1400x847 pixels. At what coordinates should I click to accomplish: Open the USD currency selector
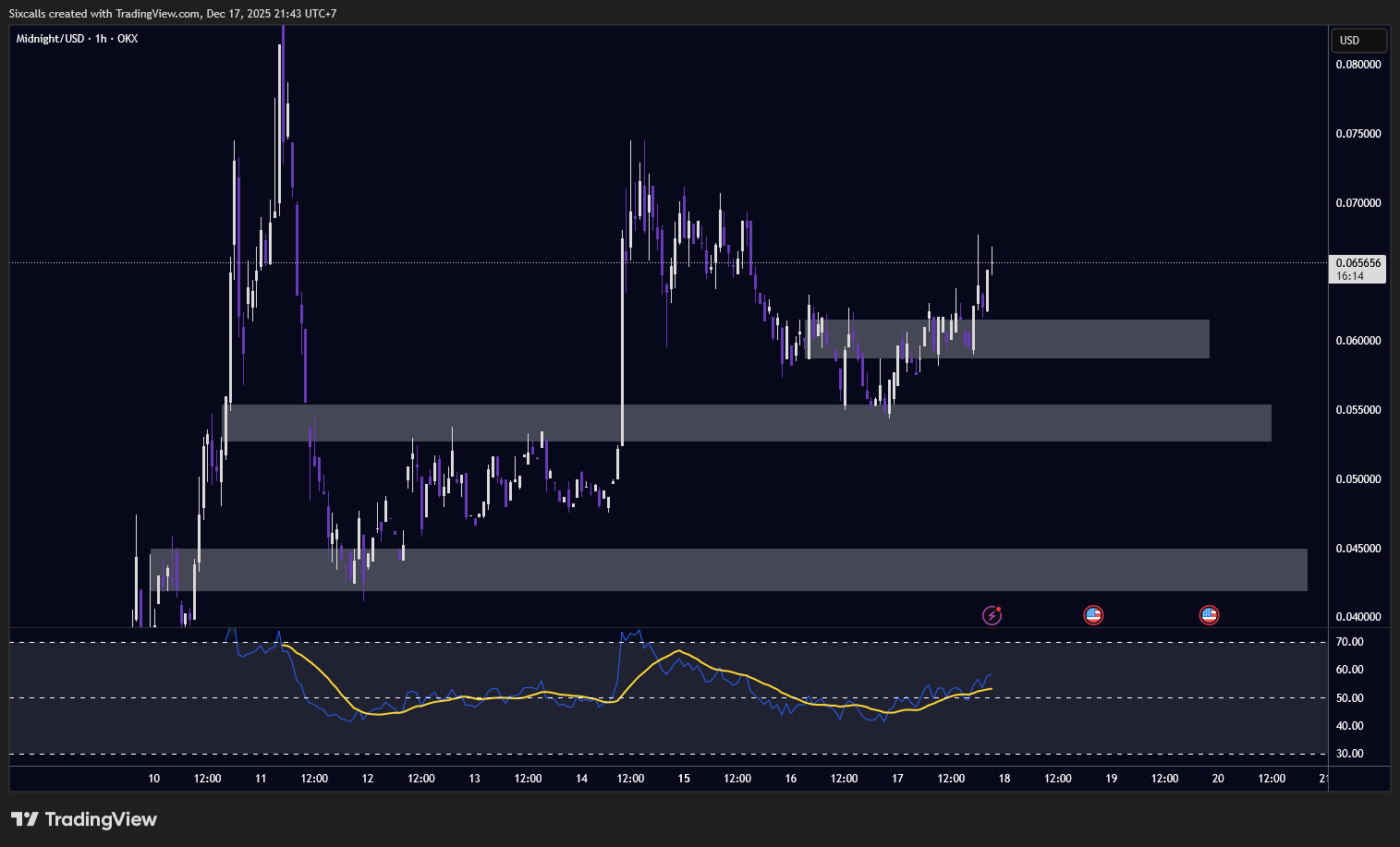pos(1357,41)
